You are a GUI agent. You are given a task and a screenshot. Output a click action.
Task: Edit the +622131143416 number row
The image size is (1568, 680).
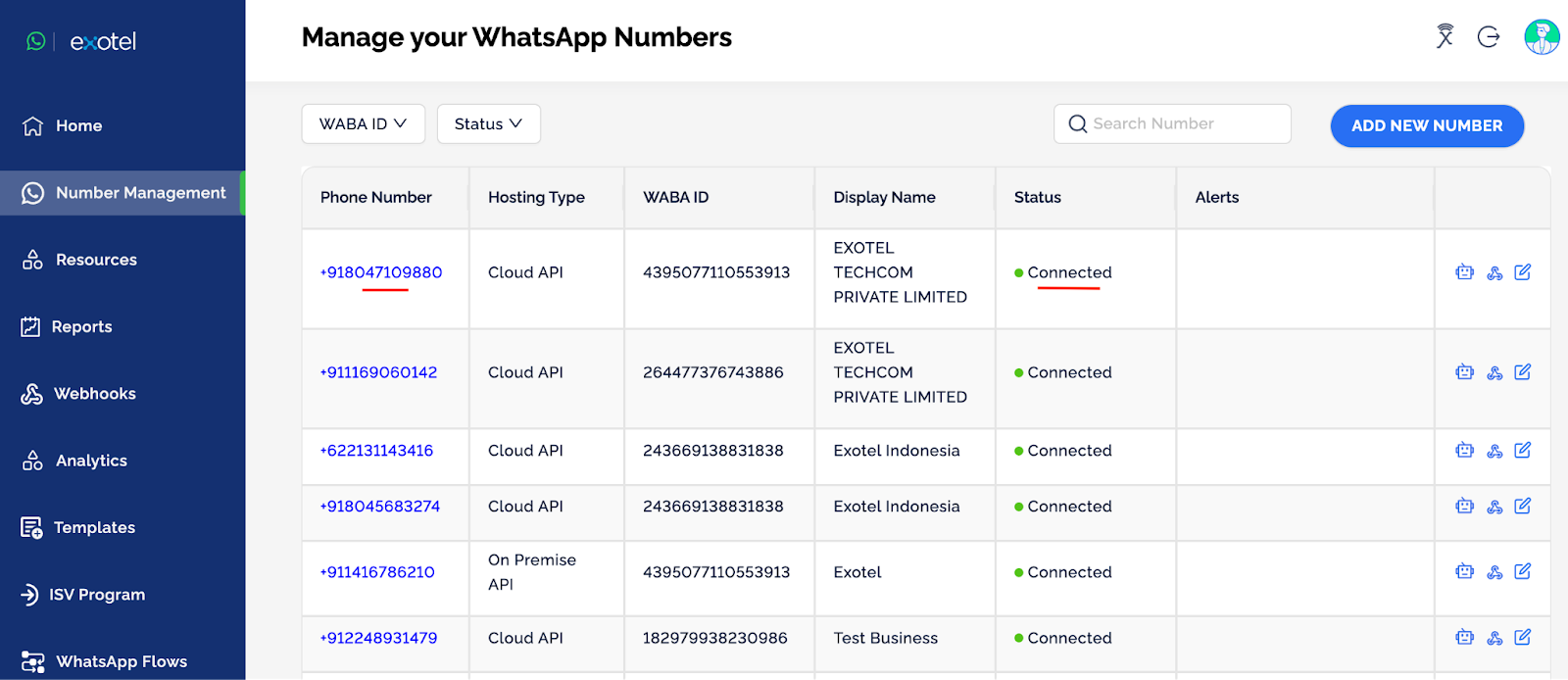click(1523, 451)
